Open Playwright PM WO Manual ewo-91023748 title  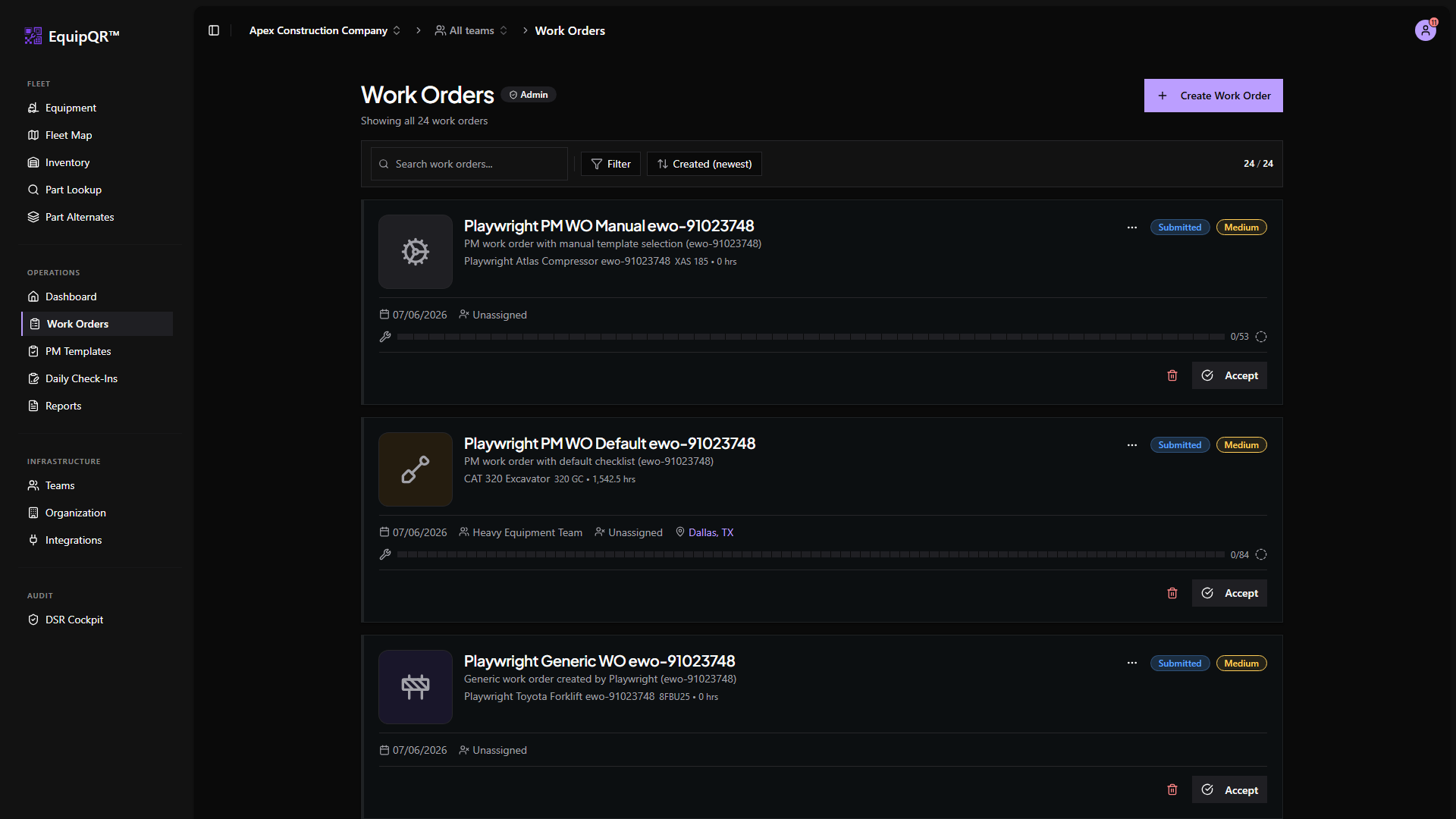coord(609,226)
